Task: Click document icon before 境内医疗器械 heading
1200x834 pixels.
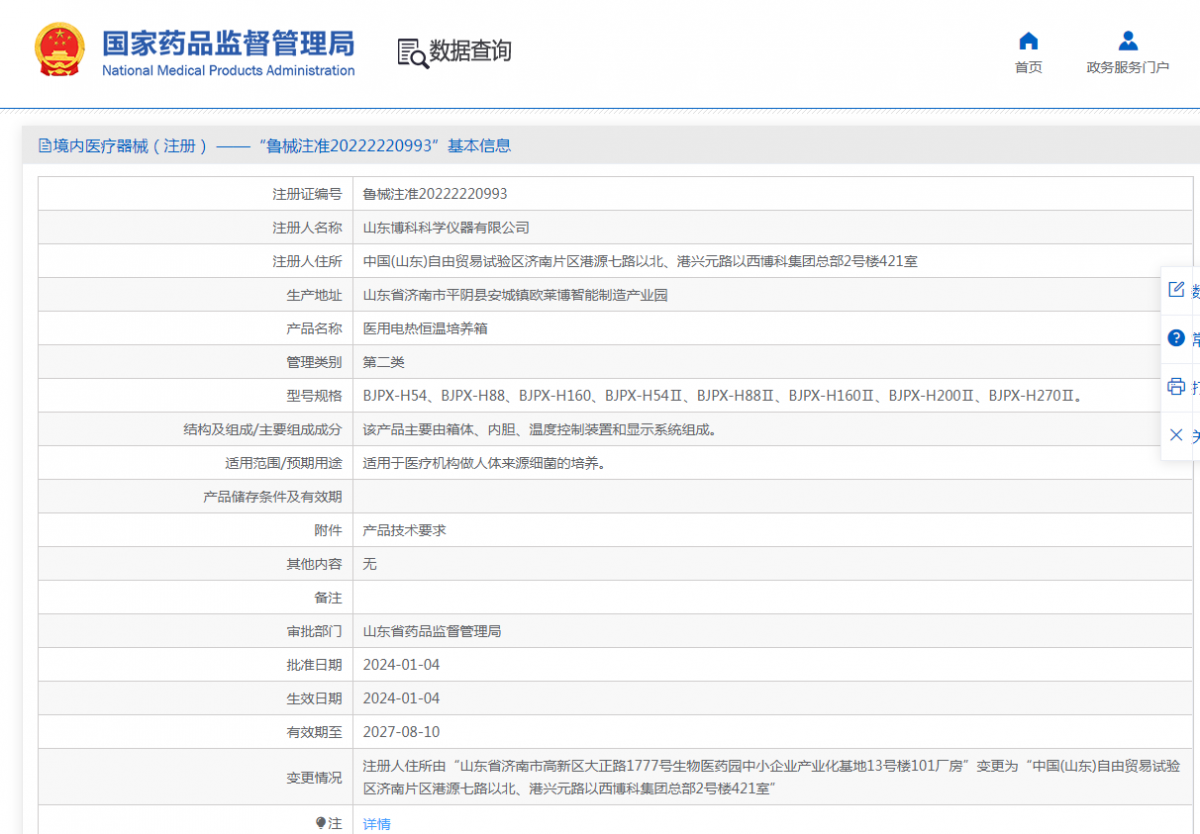Action: tap(44, 145)
